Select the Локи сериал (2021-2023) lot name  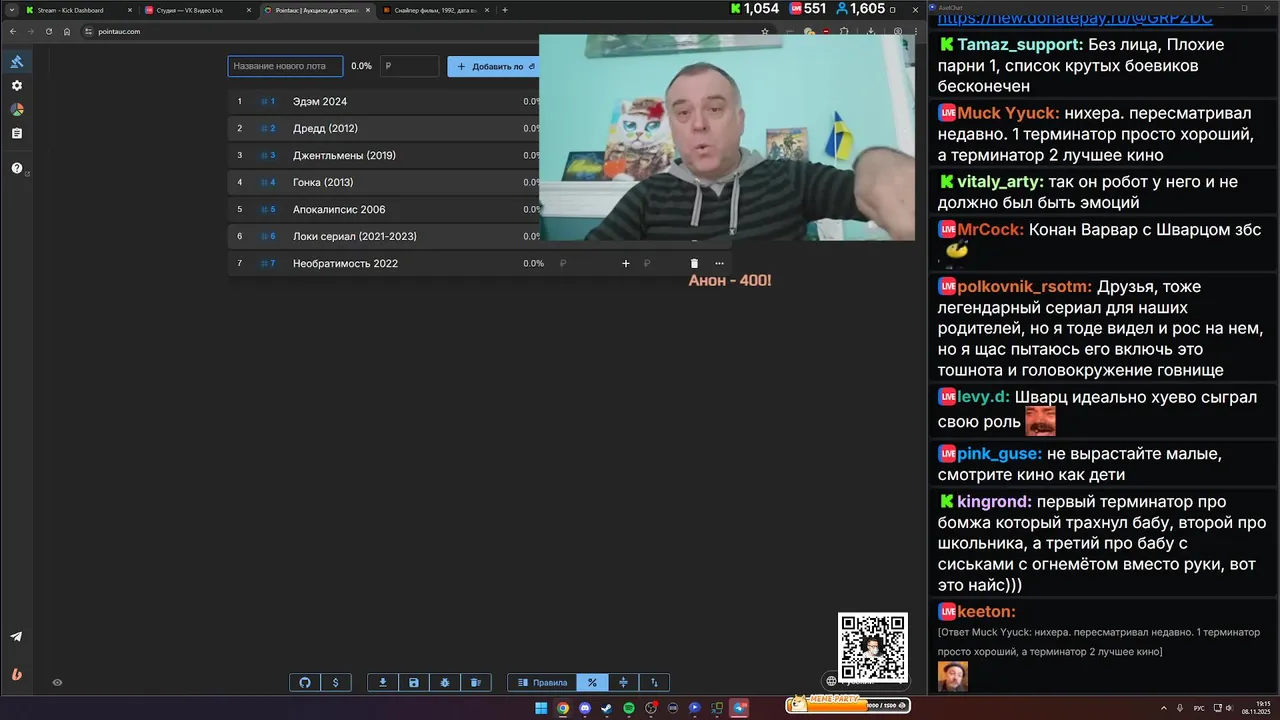tap(355, 237)
